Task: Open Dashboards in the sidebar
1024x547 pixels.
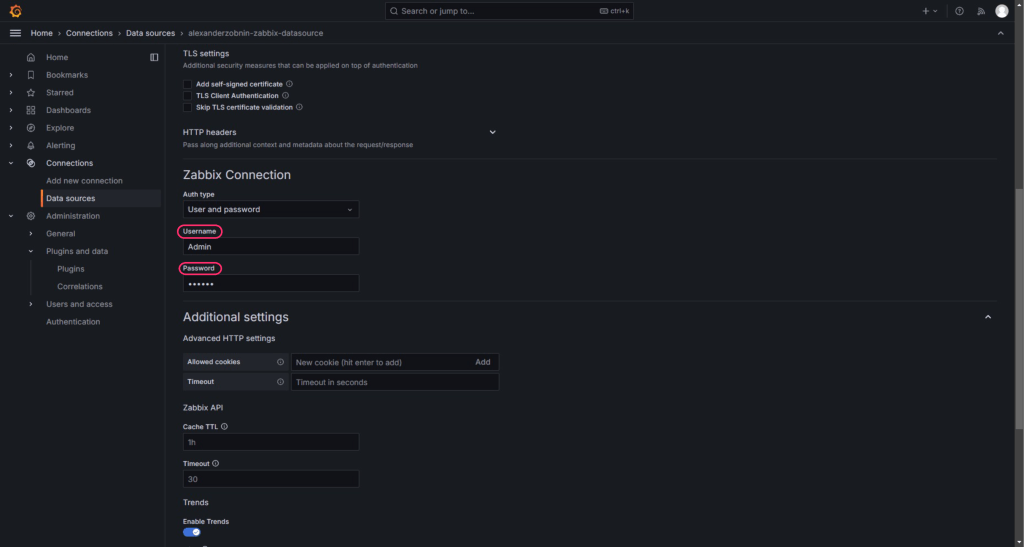Action: coord(68,110)
